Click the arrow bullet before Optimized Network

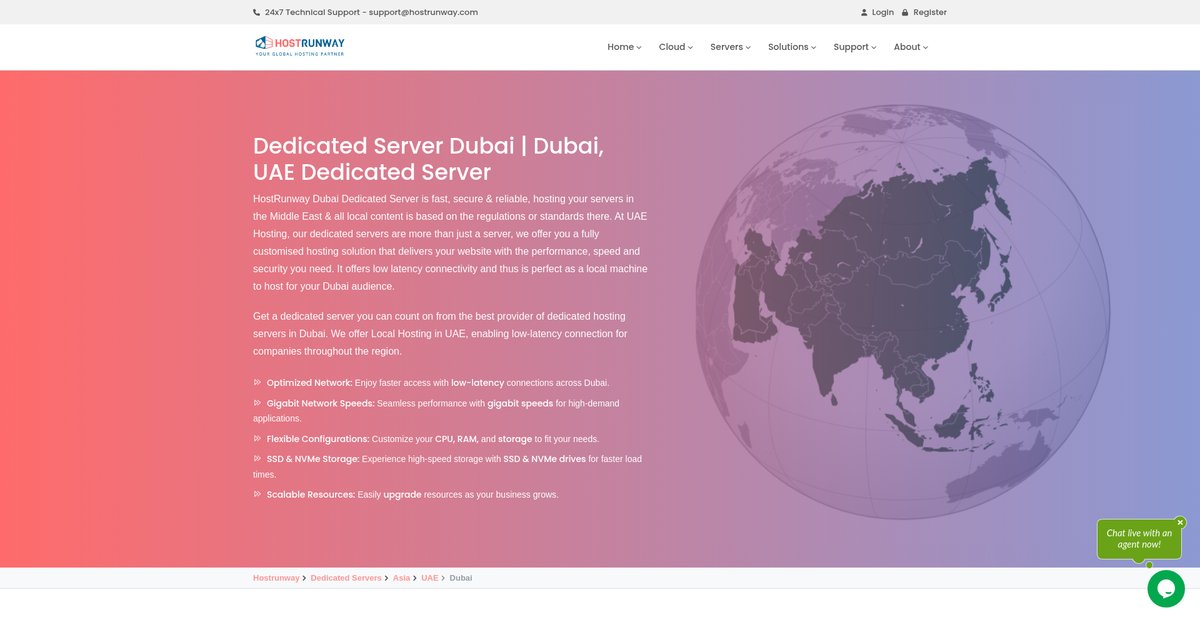click(257, 382)
